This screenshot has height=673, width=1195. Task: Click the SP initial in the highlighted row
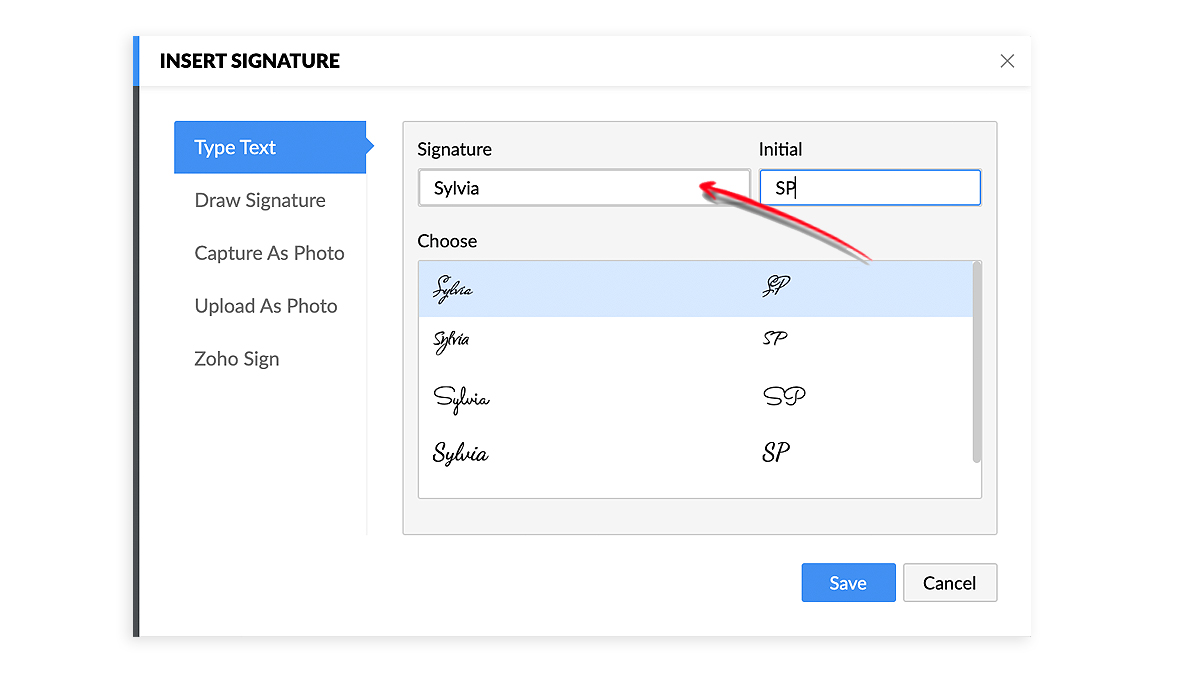(x=776, y=287)
